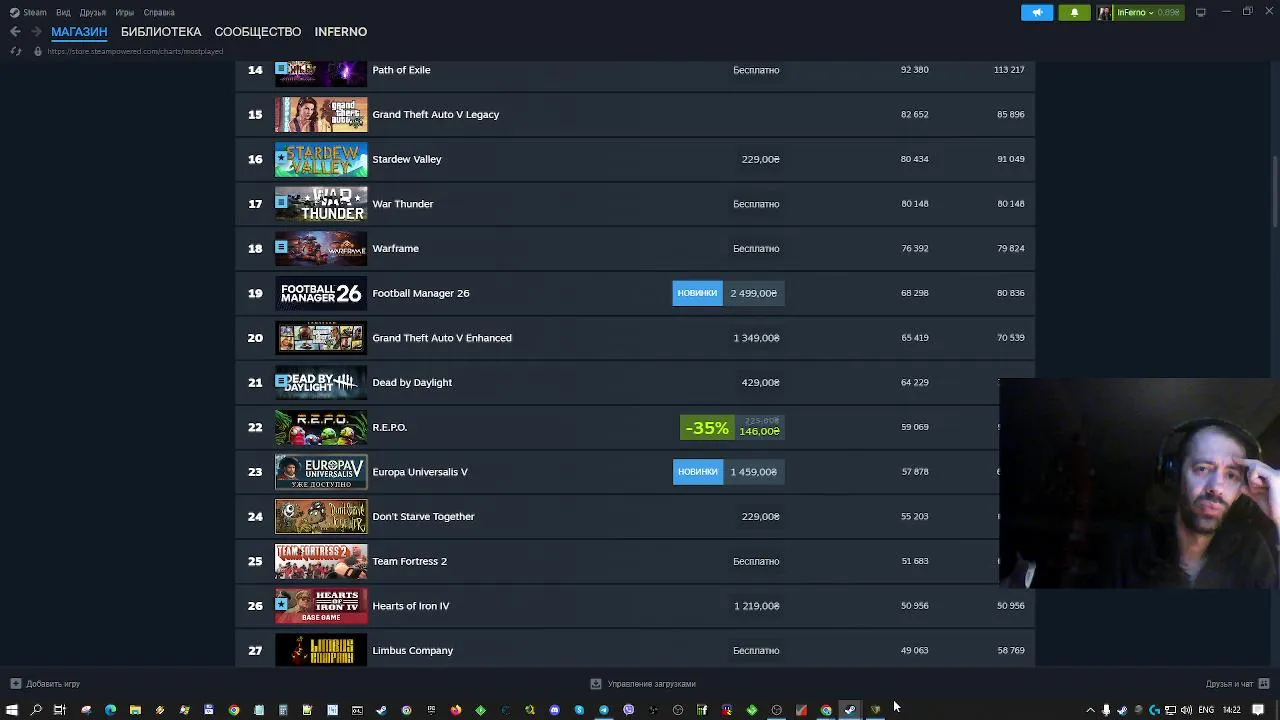The image size is (1280, 720).
Task: Click the -35% discount badge for R.E.P.O.
Action: [707, 428]
